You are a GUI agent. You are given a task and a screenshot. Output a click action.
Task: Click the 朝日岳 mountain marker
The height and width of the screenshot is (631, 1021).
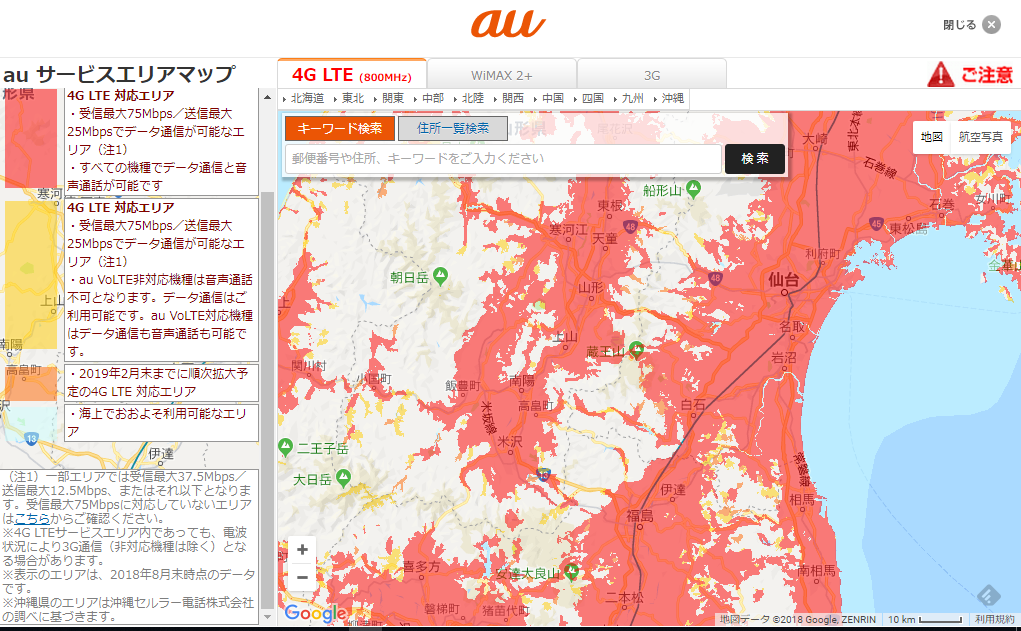440,276
